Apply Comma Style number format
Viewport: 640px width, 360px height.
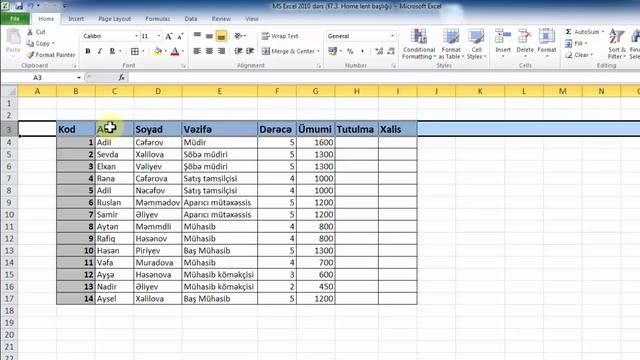(362, 51)
